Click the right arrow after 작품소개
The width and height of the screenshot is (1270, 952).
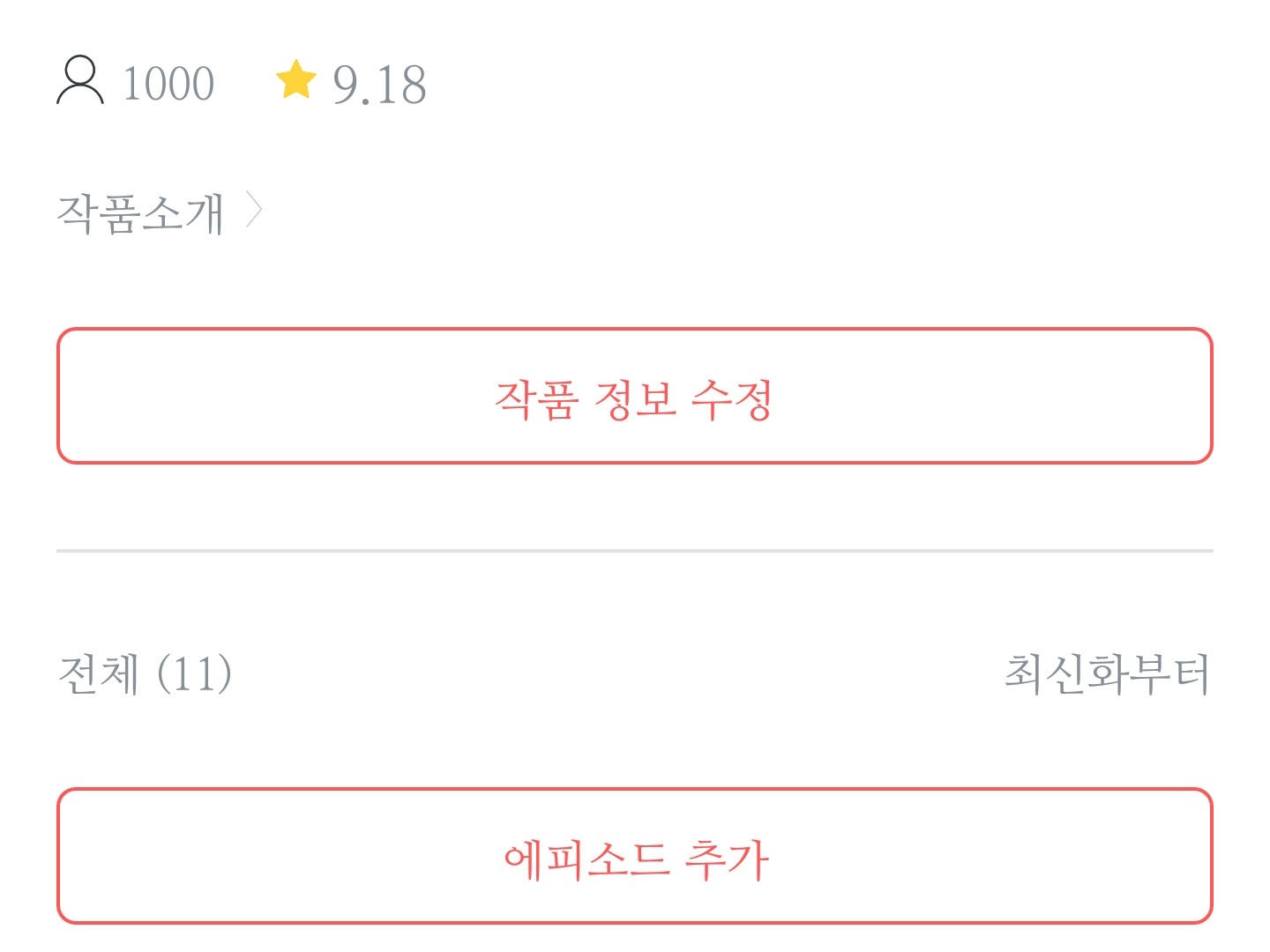(x=254, y=212)
